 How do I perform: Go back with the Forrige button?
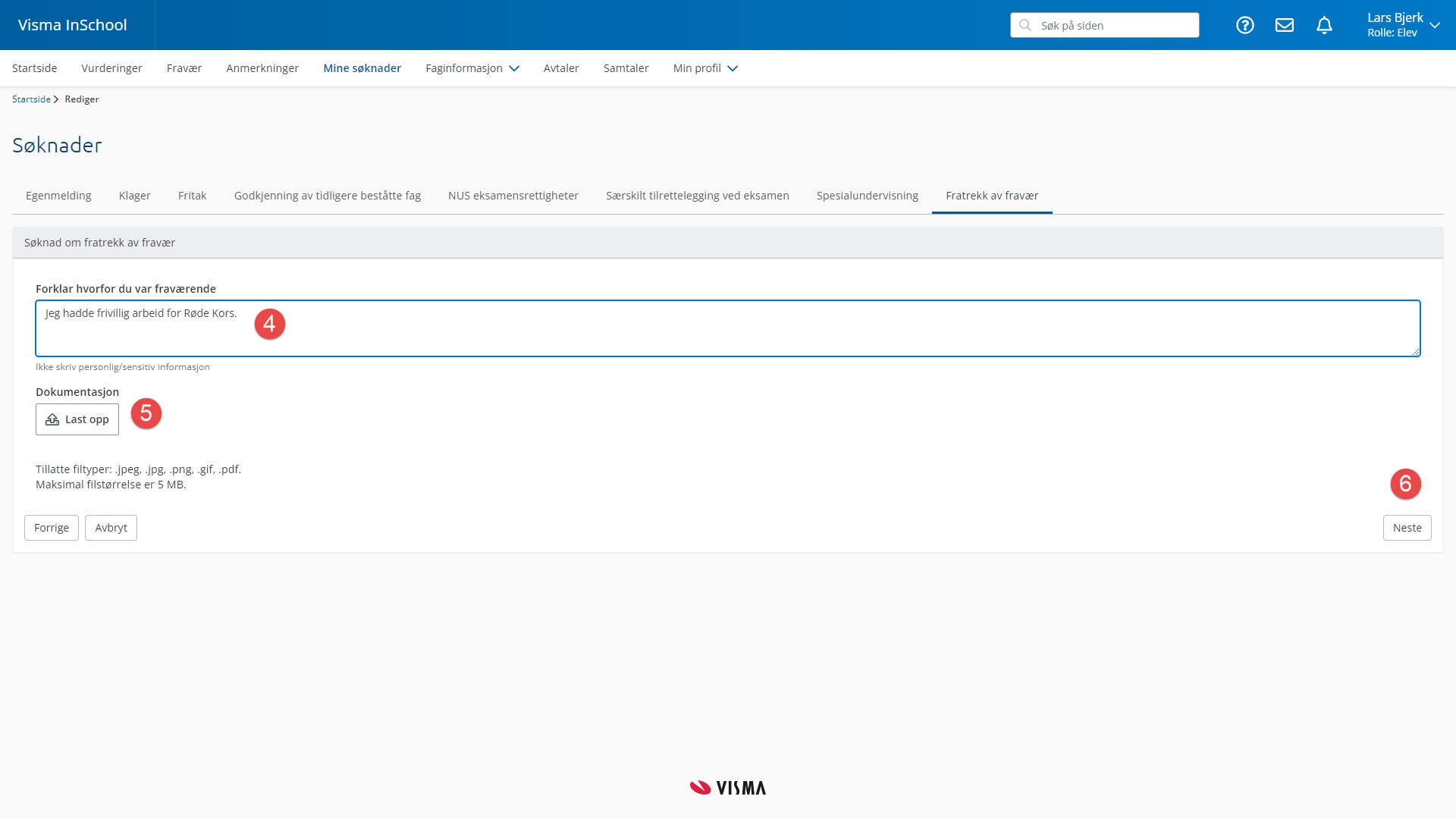tap(52, 528)
